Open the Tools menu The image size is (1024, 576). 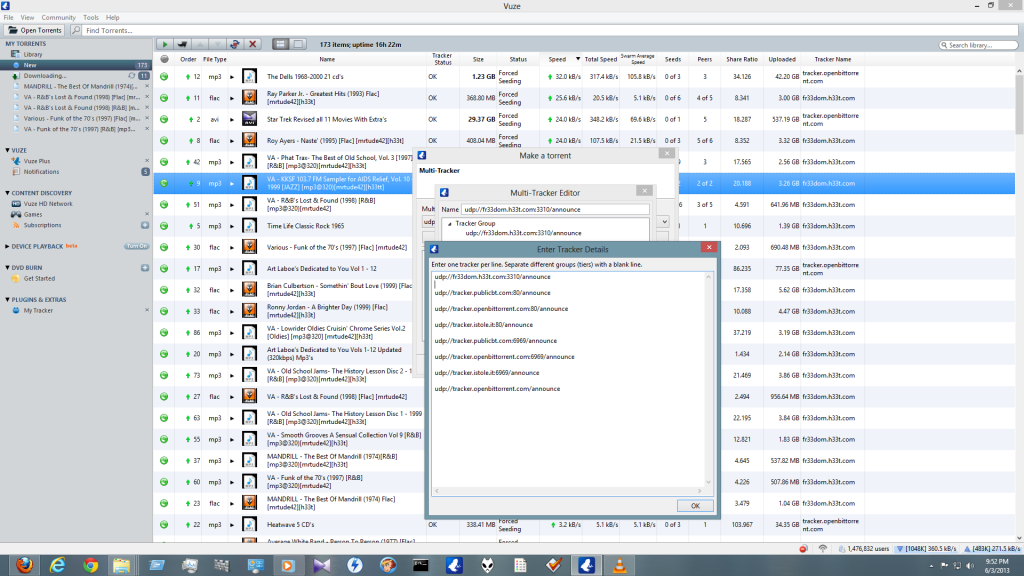click(x=91, y=18)
